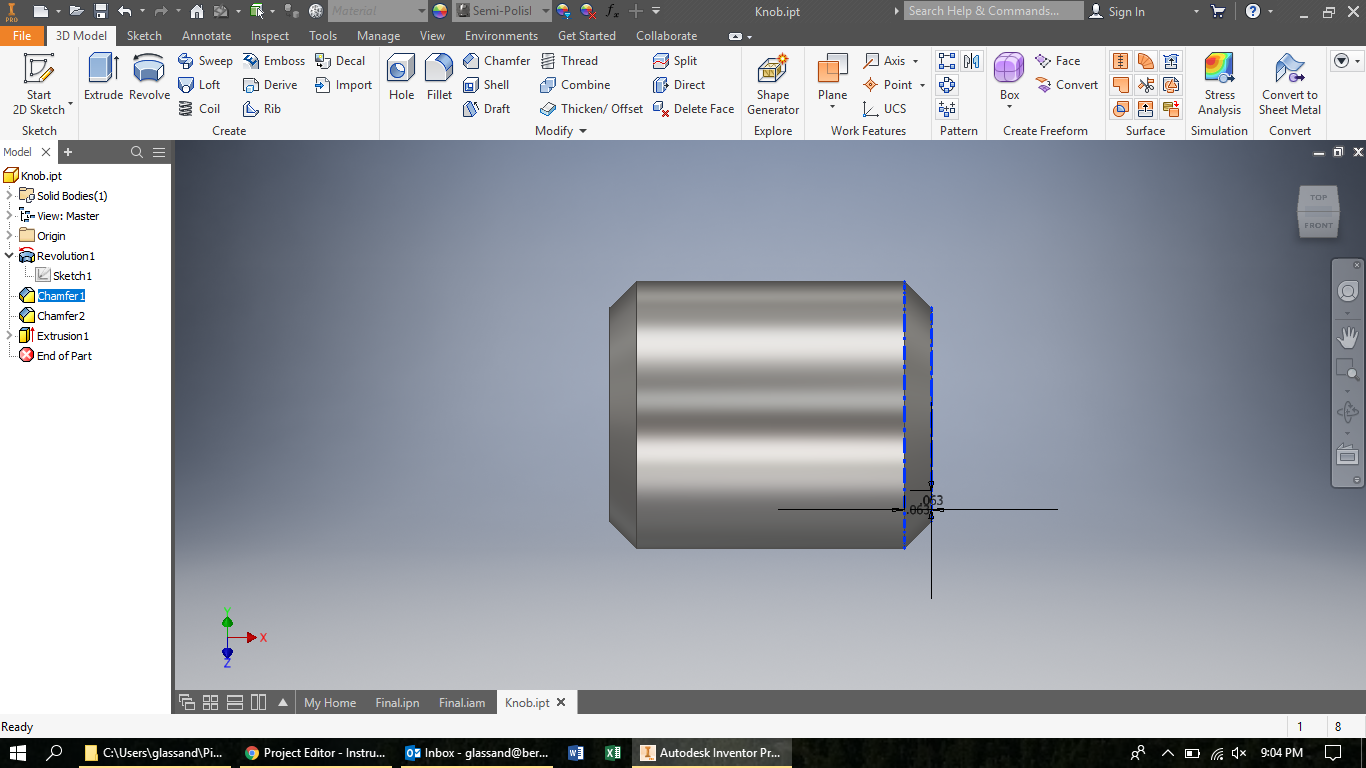Screen dimensions: 1366x768
Task: Expand the Modify panel dropdown
Action: click(583, 131)
